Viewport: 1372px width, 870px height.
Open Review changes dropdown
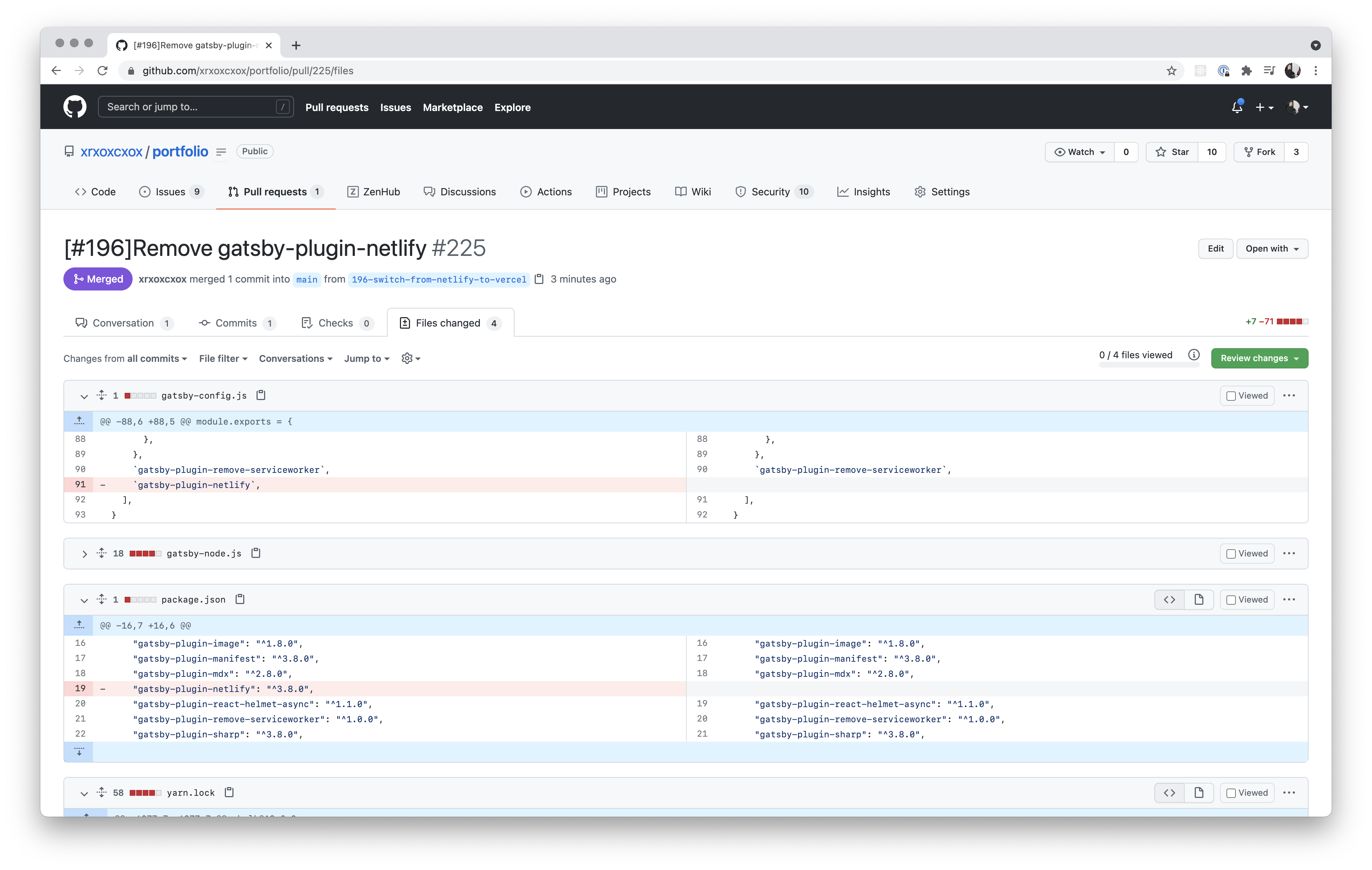(1259, 358)
